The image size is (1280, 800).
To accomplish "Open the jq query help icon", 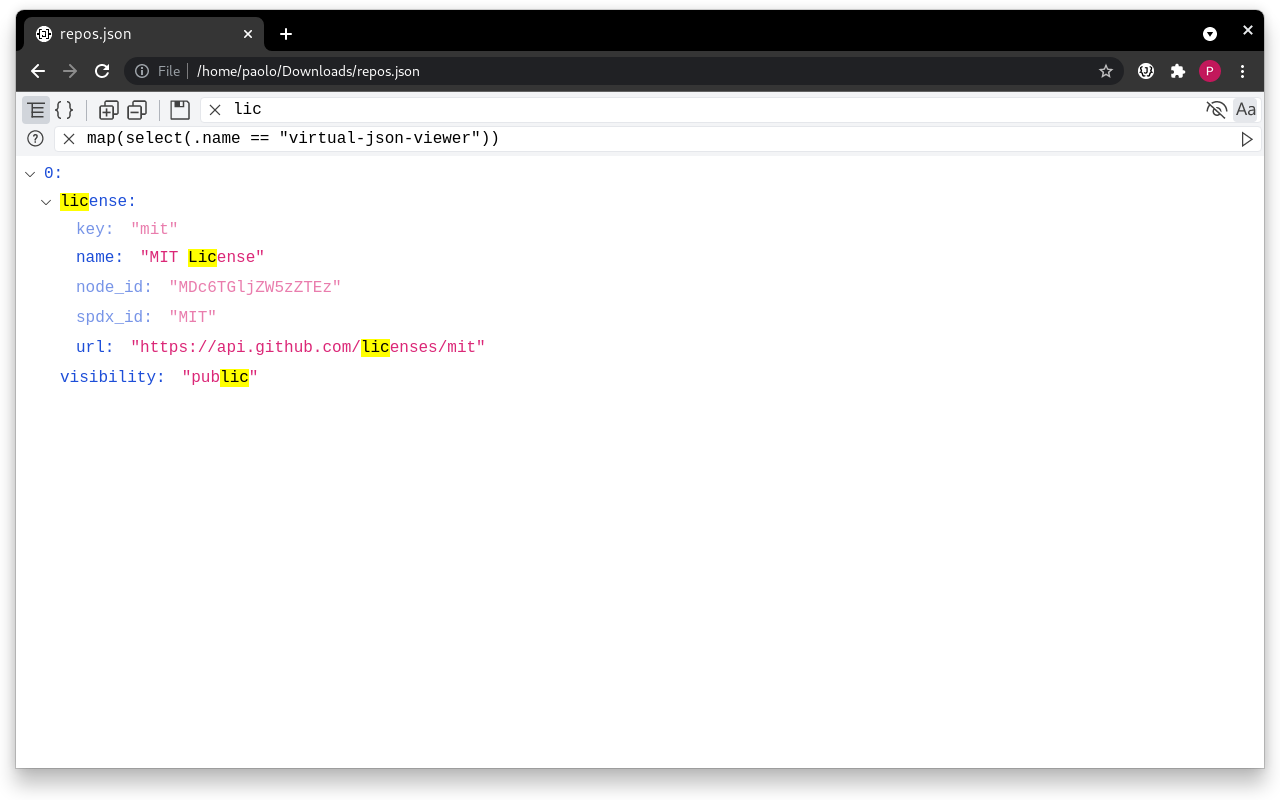I will tap(35, 138).
